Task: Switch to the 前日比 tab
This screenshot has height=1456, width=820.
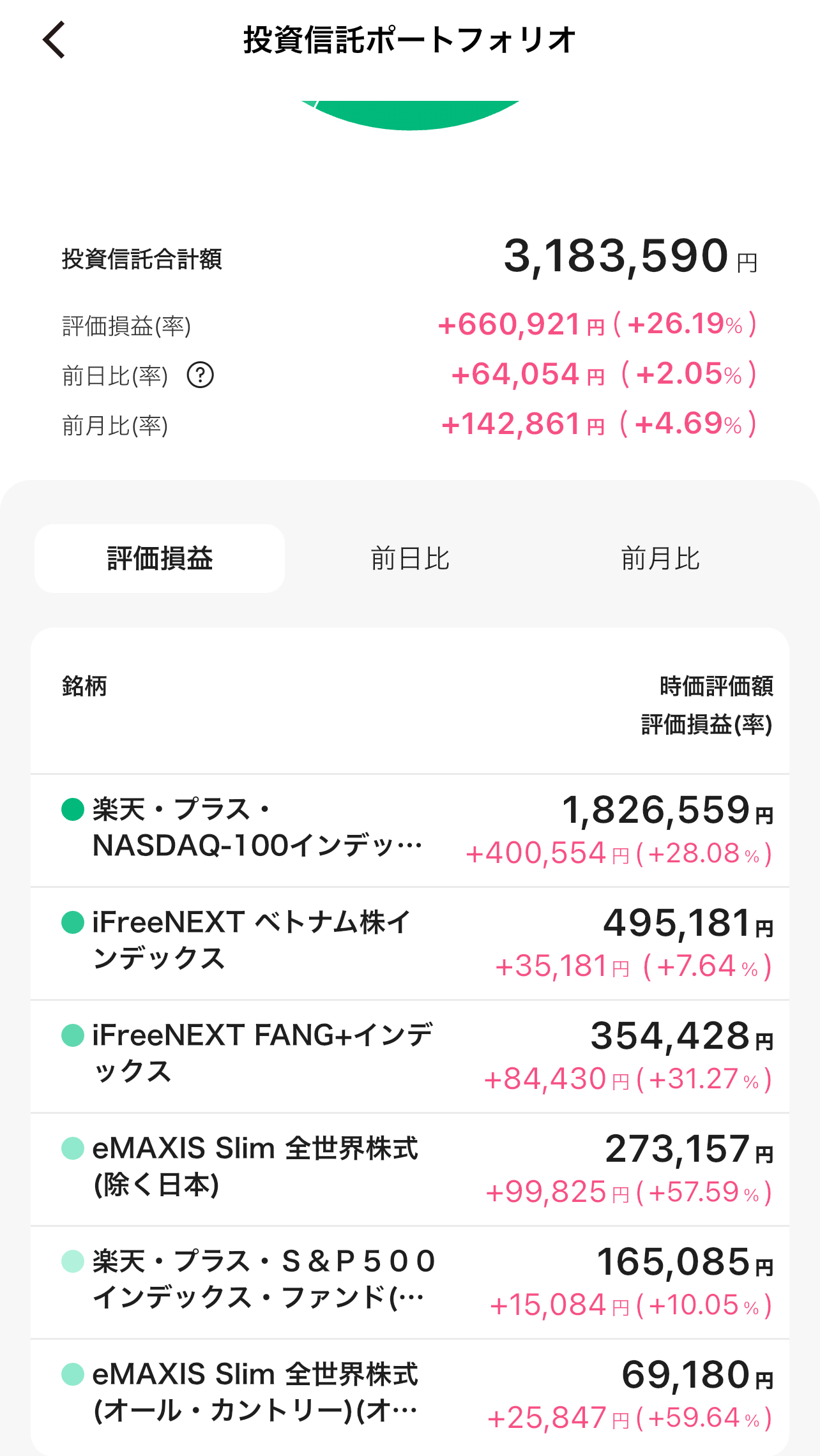Action: [410, 559]
